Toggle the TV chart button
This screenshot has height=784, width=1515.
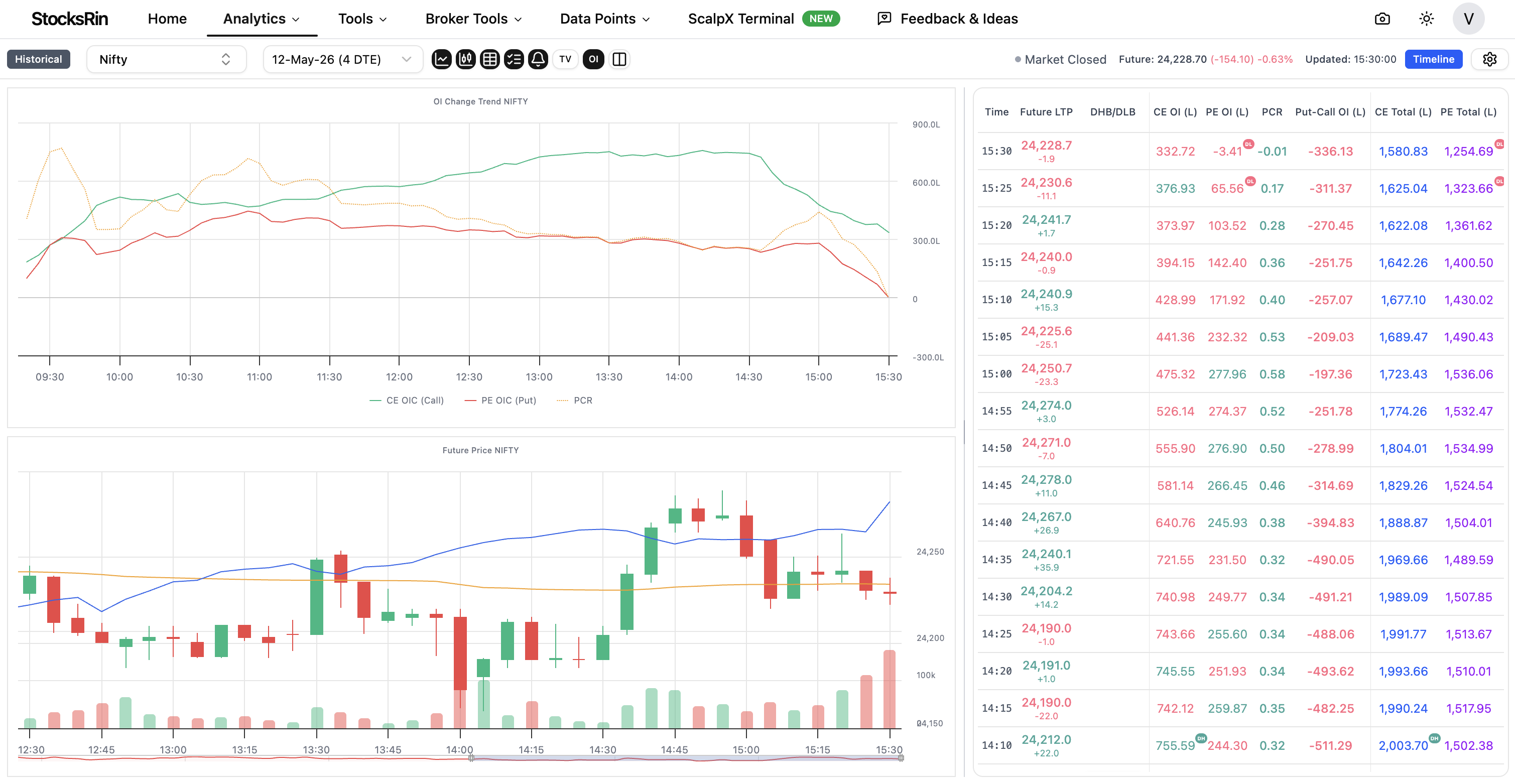point(565,59)
